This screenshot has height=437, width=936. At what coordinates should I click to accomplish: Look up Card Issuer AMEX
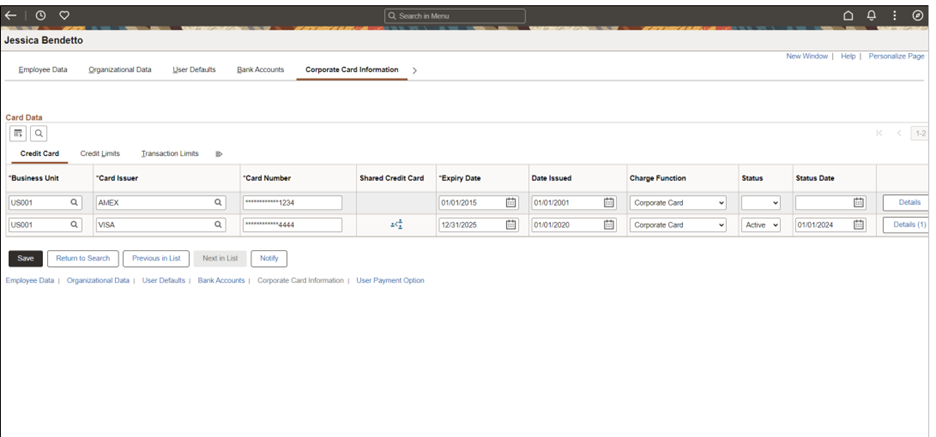point(218,203)
